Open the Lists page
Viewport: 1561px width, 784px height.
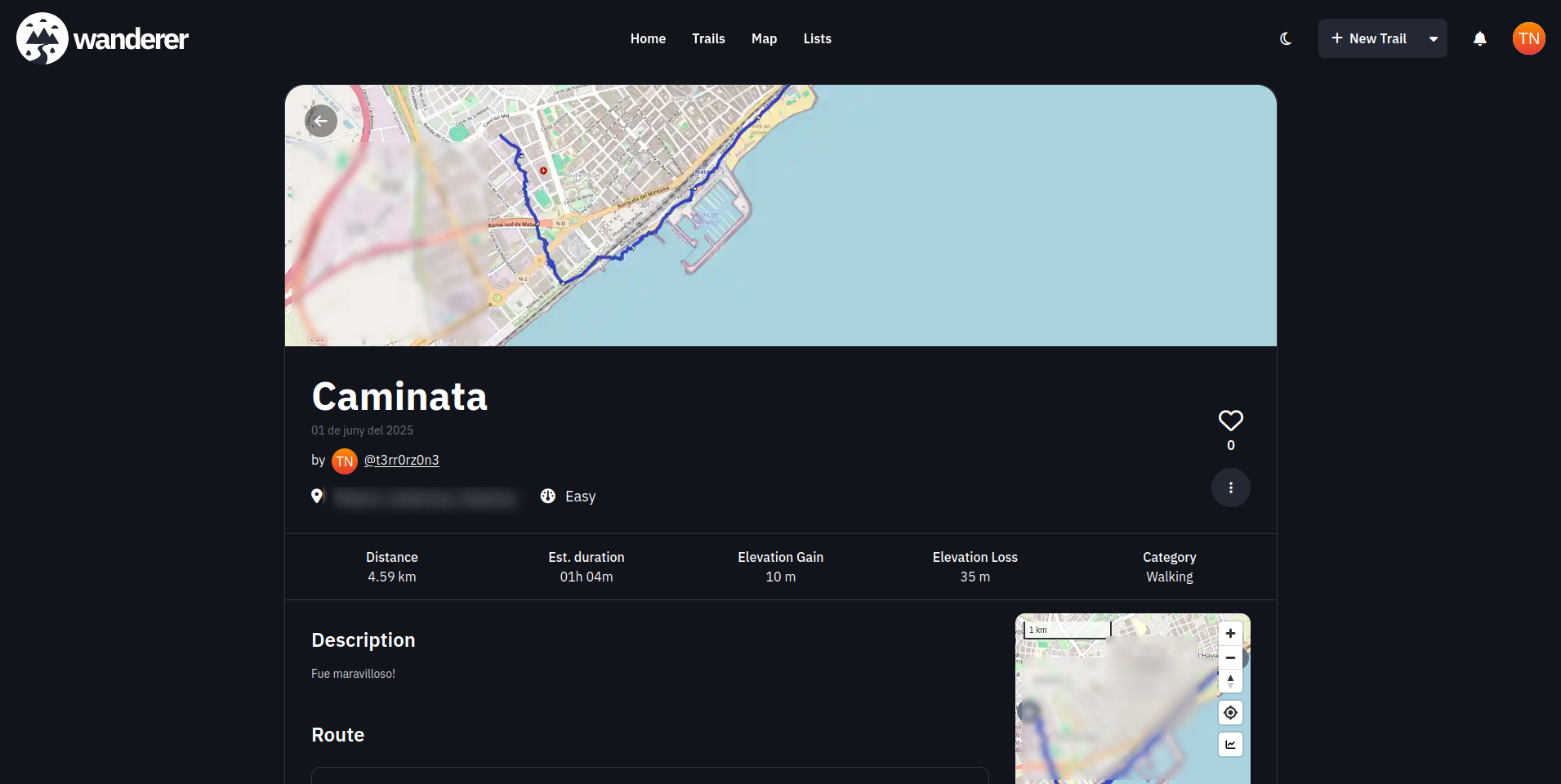[817, 38]
